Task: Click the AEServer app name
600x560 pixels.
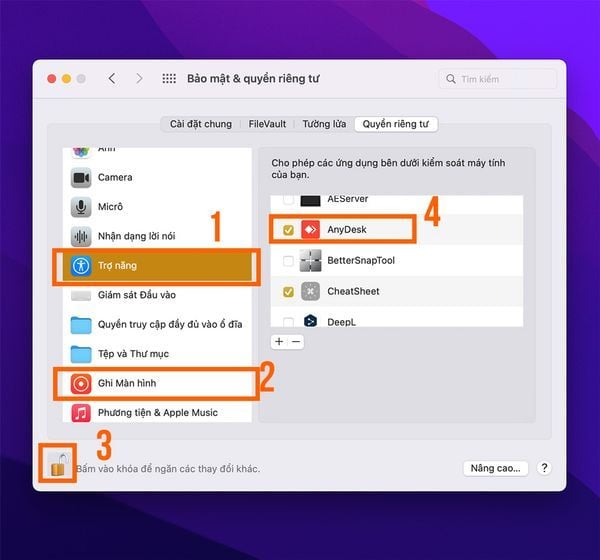Action: (x=347, y=199)
